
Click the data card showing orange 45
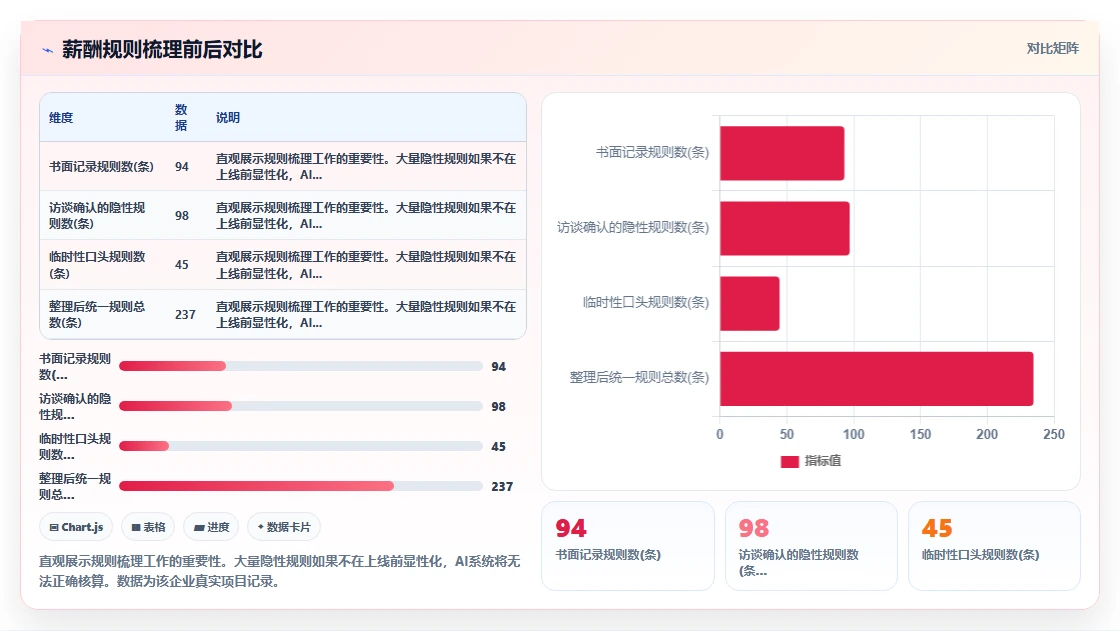point(994,546)
